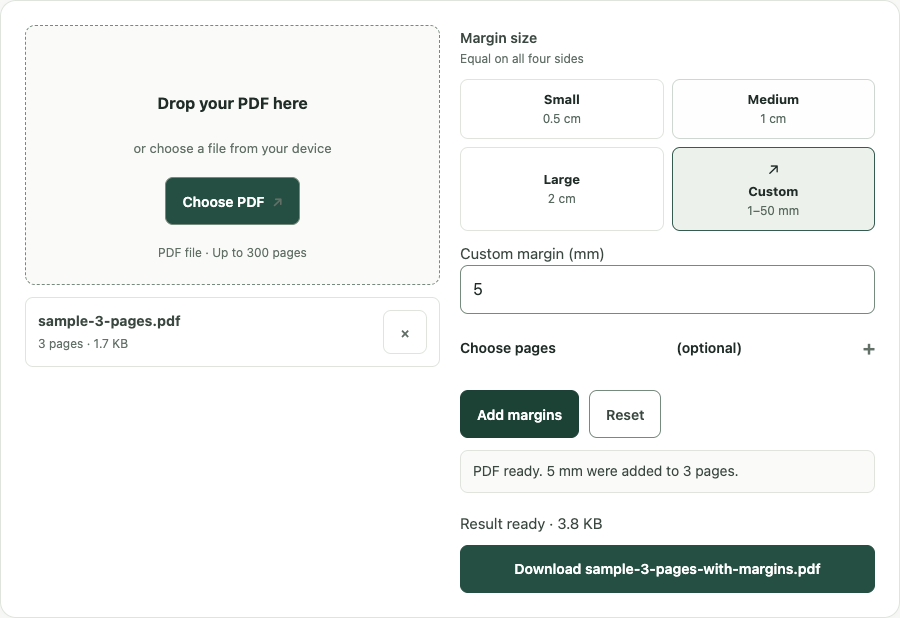The width and height of the screenshot is (900, 618).
Task: Expand the Choose pages section with plus icon
Action: click(868, 349)
